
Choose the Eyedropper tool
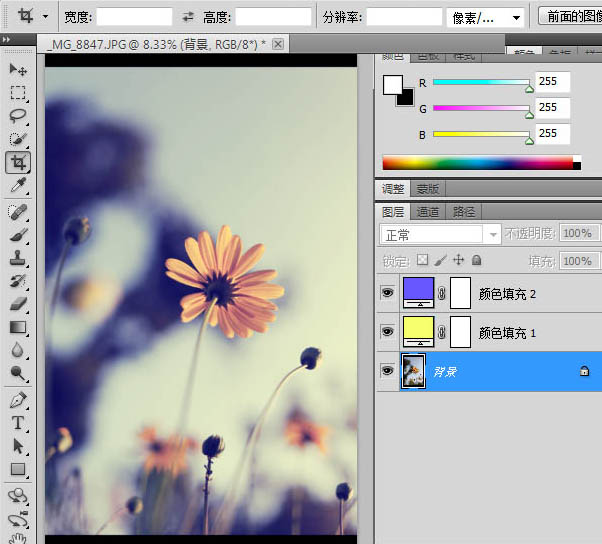point(18,186)
